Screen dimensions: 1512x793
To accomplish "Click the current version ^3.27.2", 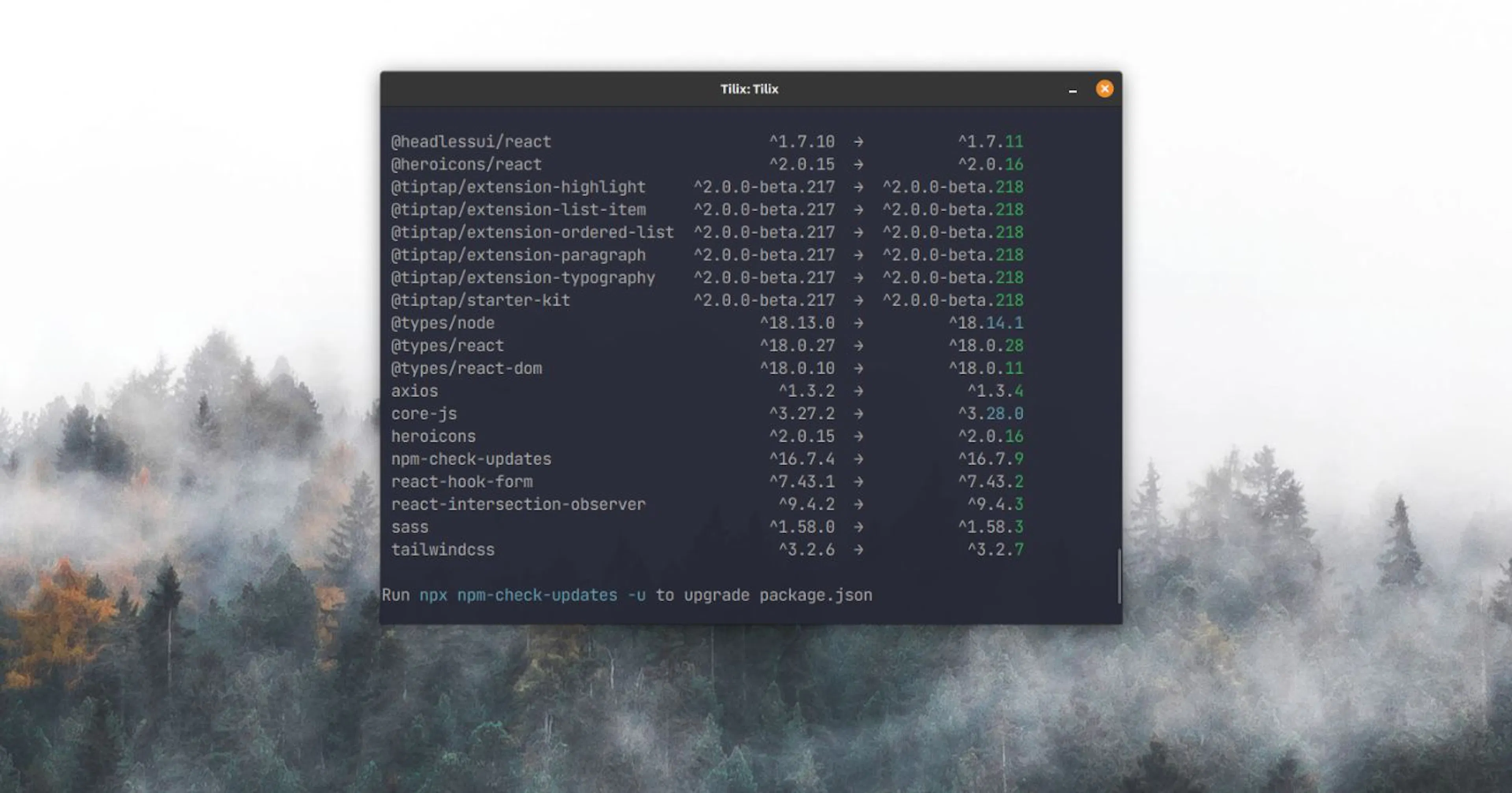I will 802,414.
